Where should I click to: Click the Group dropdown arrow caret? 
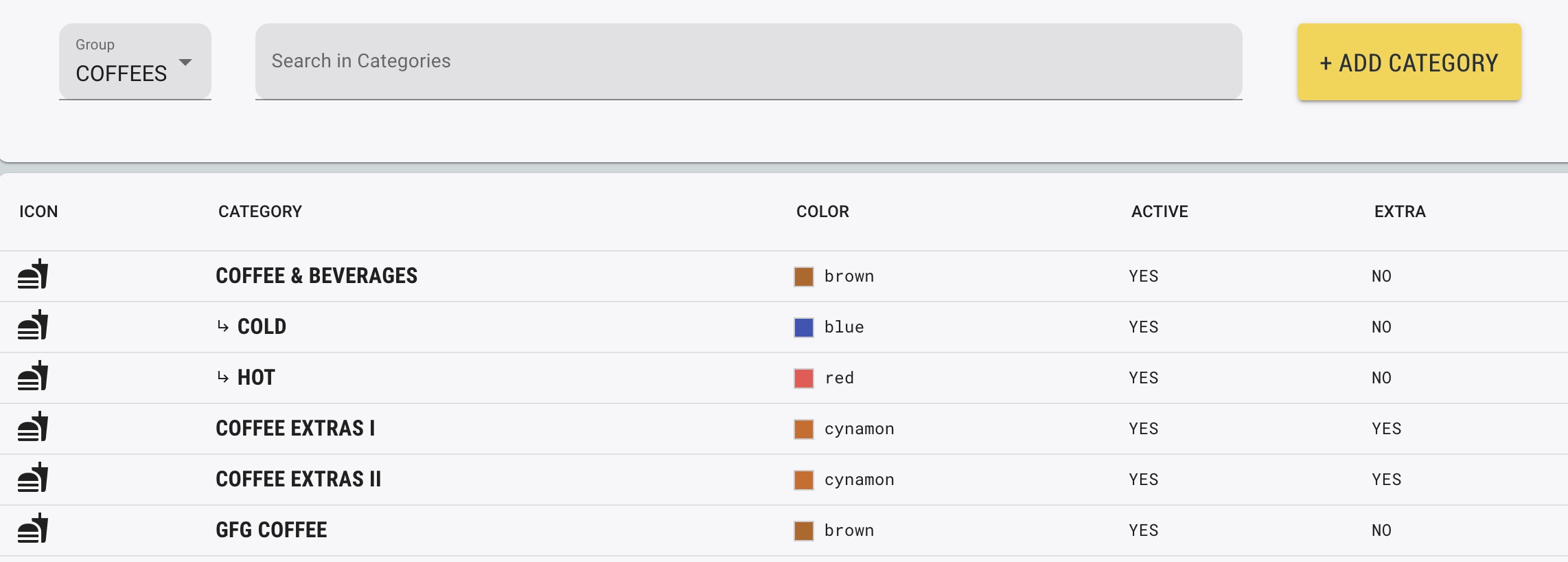[x=185, y=63]
